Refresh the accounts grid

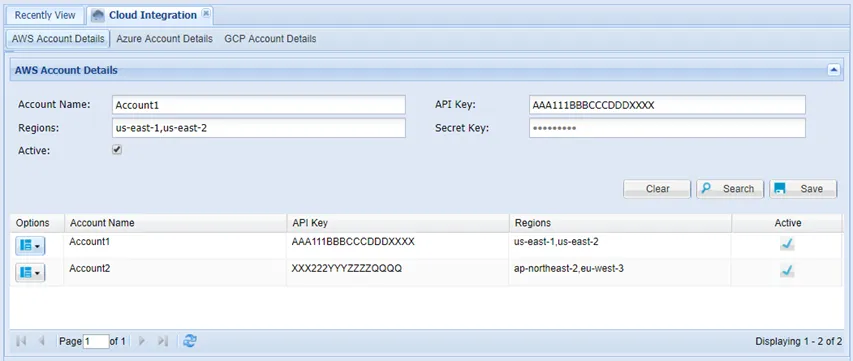(x=190, y=341)
